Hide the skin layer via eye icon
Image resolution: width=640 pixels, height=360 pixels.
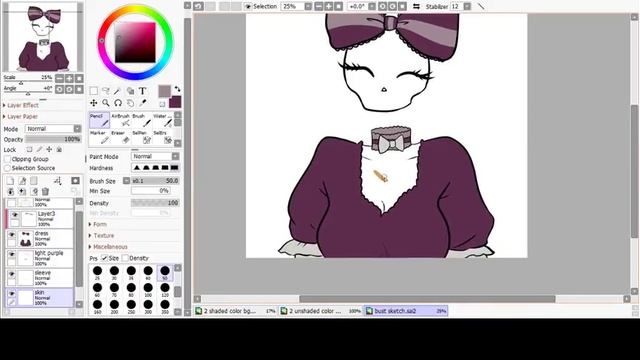pos(12,293)
